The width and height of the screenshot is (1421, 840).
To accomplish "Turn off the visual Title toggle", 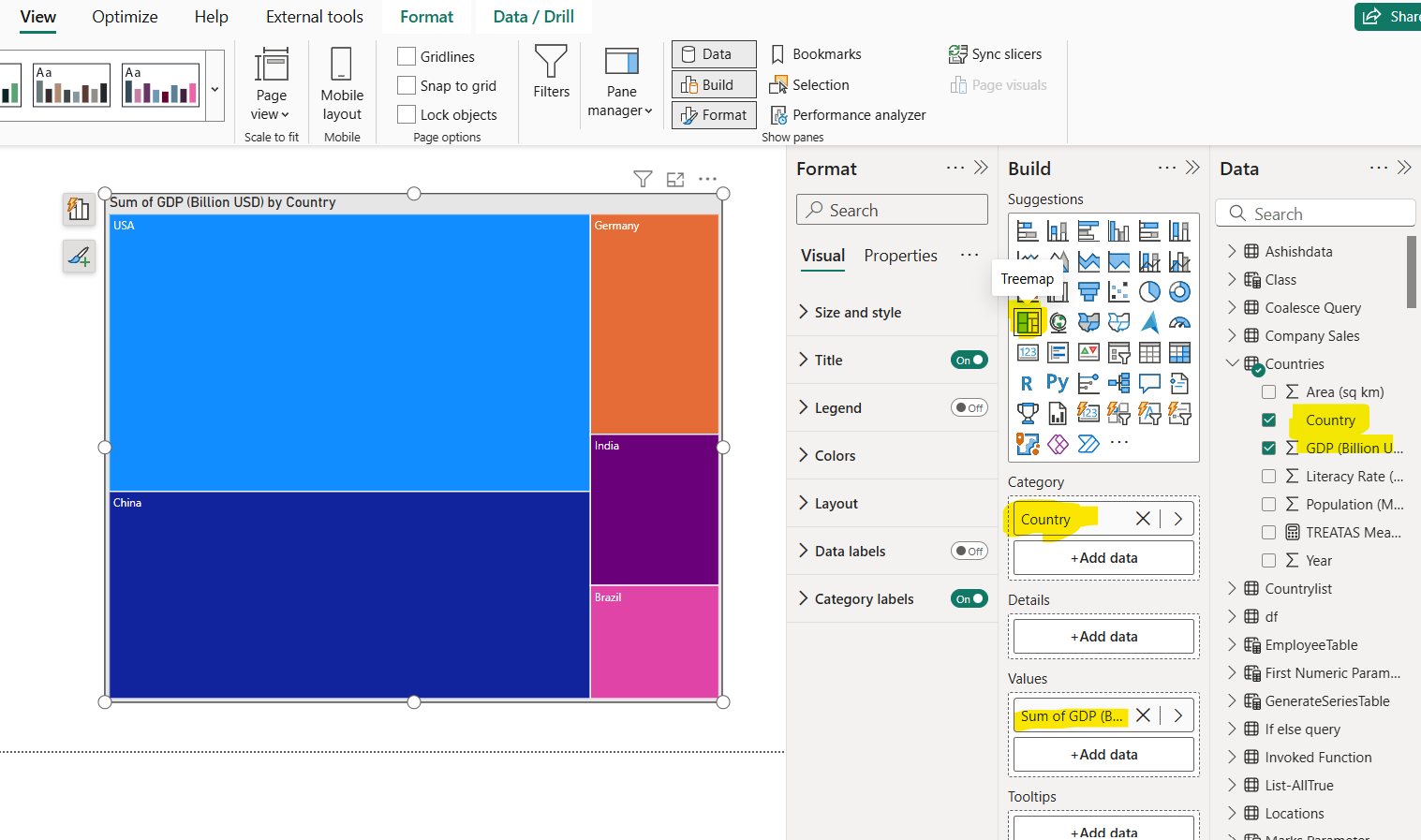I will [x=970, y=360].
